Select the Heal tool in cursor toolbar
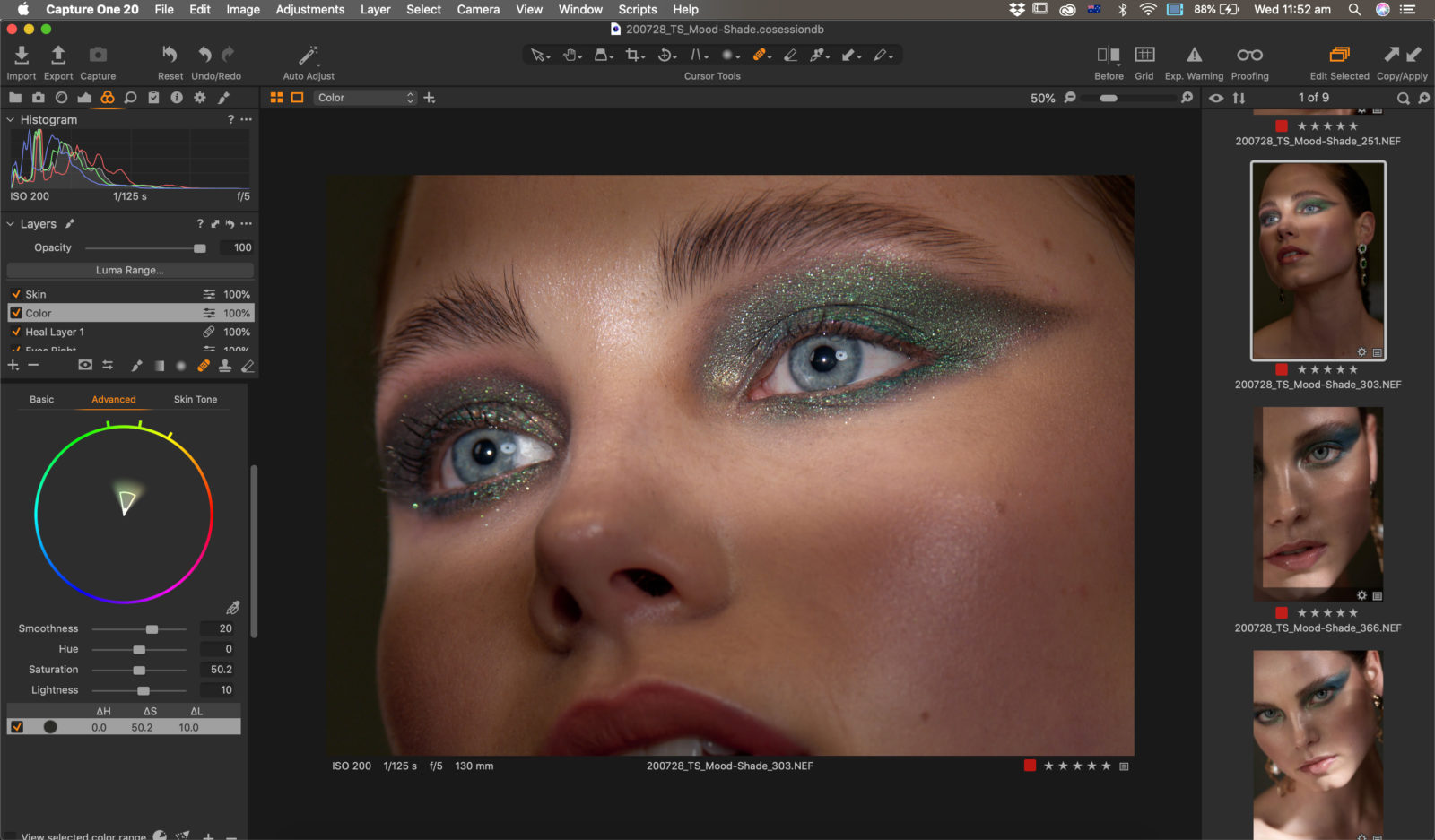Image resolution: width=1435 pixels, height=840 pixels. (x=761, y=55)
